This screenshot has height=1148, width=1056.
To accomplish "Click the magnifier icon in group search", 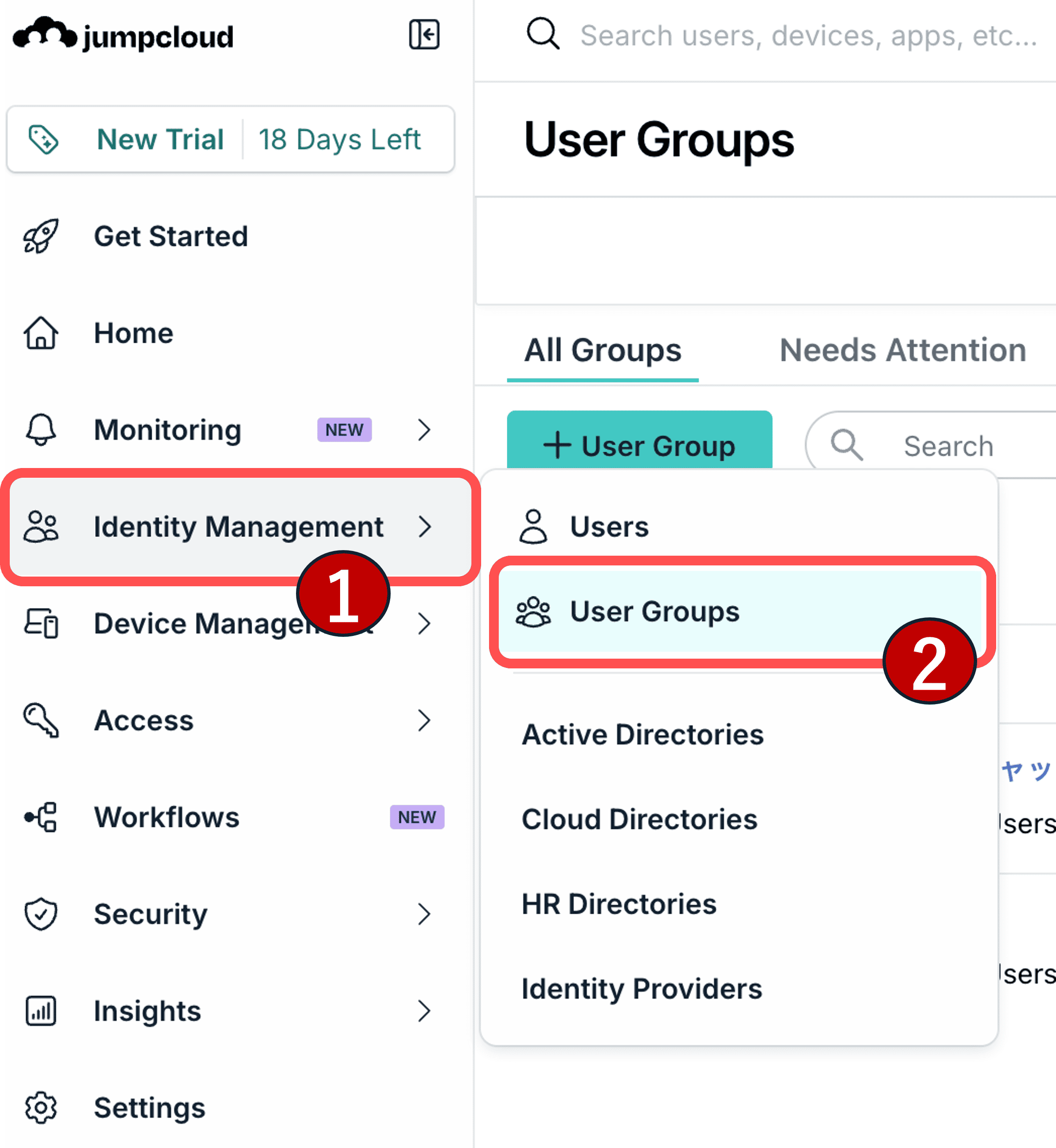I will tap(847, 445).
